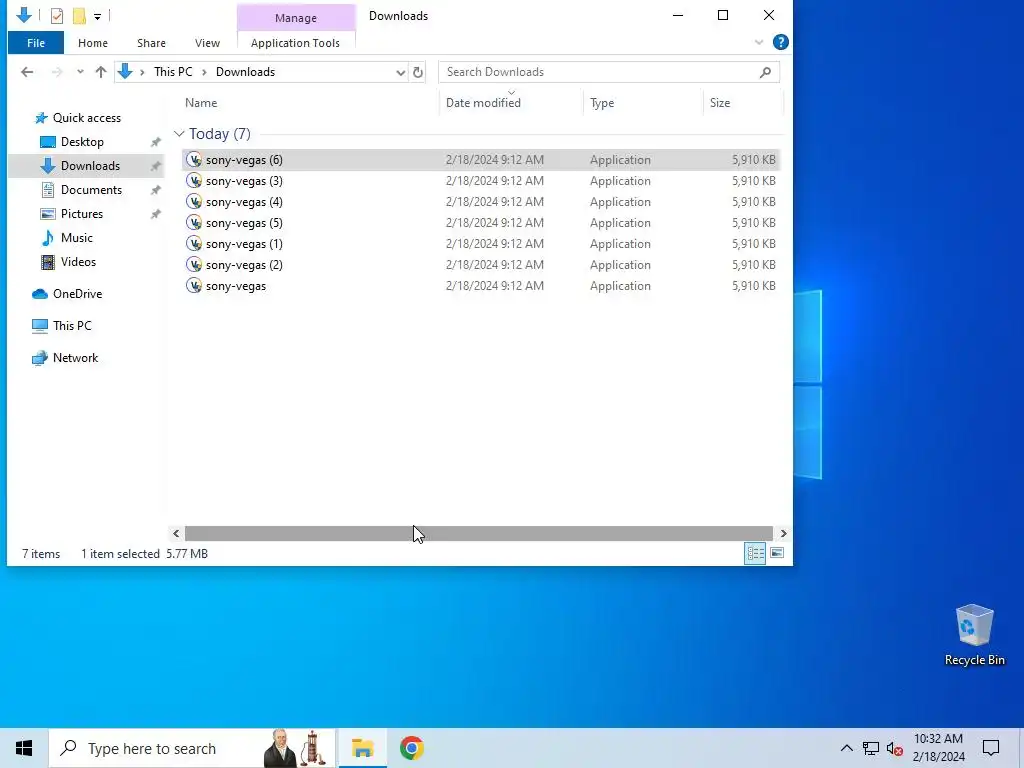Refresh the Downloads folder
Viewport: 1024px width, 768px height.
click(418, 72)
